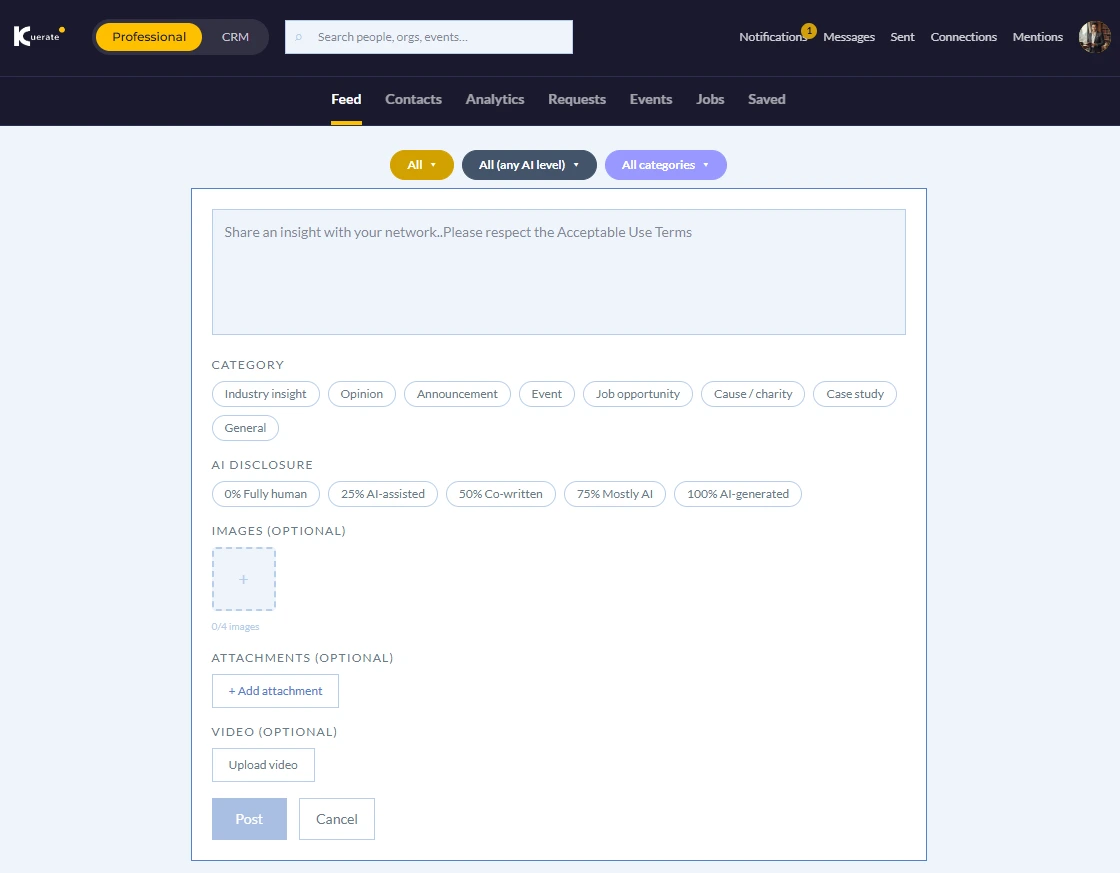The image size is (1120, 873).
Task: Go to the Feed tab
Action: [x=346, y=99]
